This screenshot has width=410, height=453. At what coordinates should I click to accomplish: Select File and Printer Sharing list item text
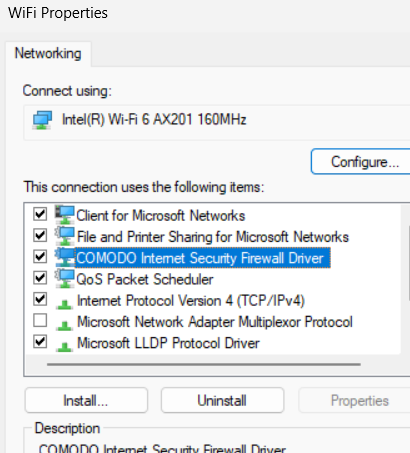(x=213, y=237)
